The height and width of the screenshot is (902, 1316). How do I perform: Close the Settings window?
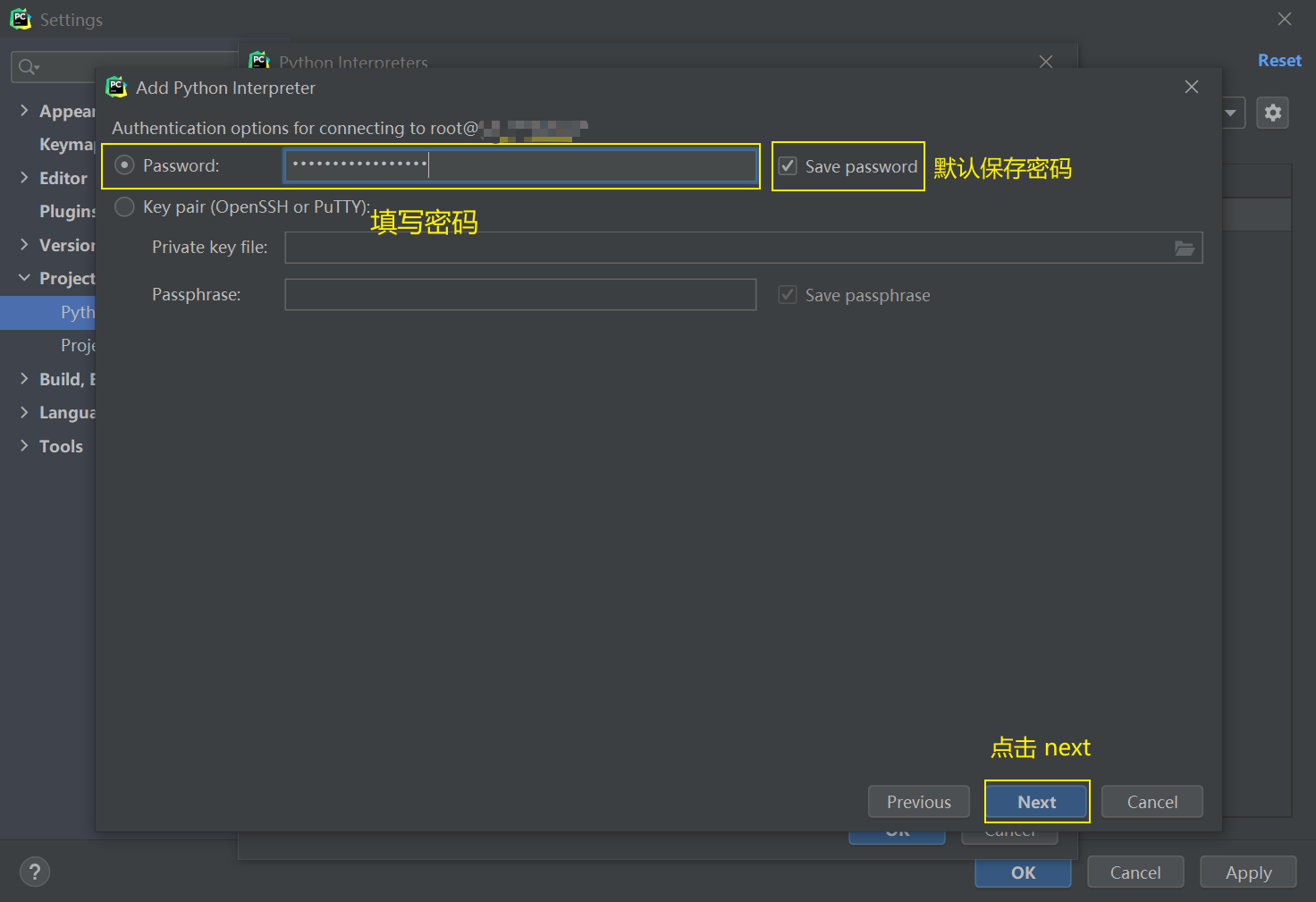point(1284,19)
